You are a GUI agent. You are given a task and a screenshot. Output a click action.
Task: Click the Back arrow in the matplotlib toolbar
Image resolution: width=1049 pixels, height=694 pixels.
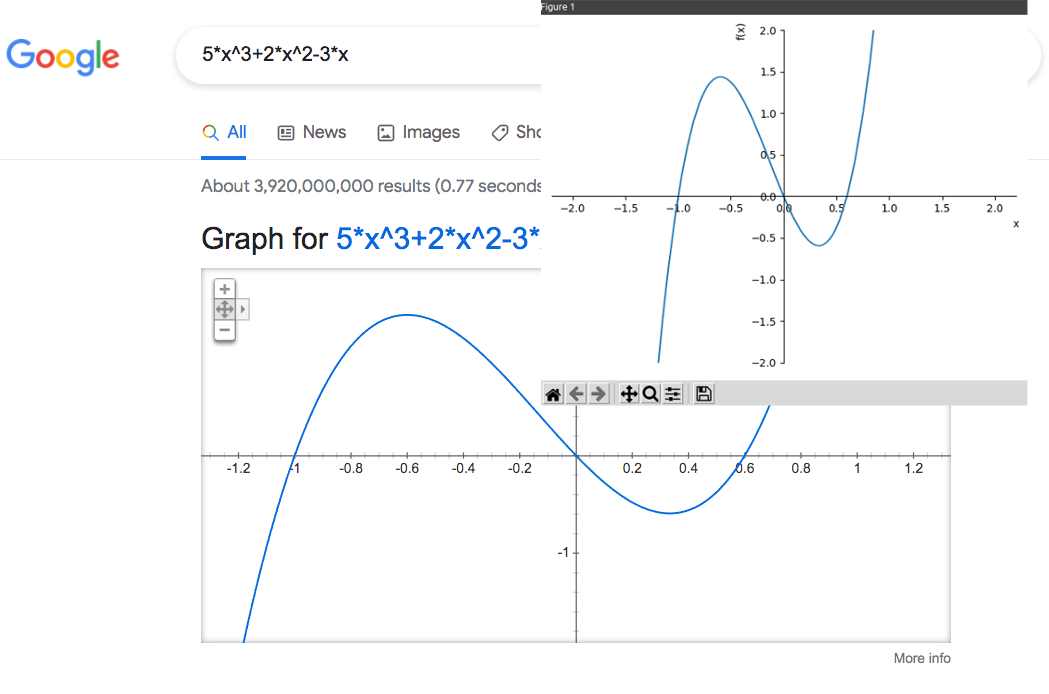577,393
